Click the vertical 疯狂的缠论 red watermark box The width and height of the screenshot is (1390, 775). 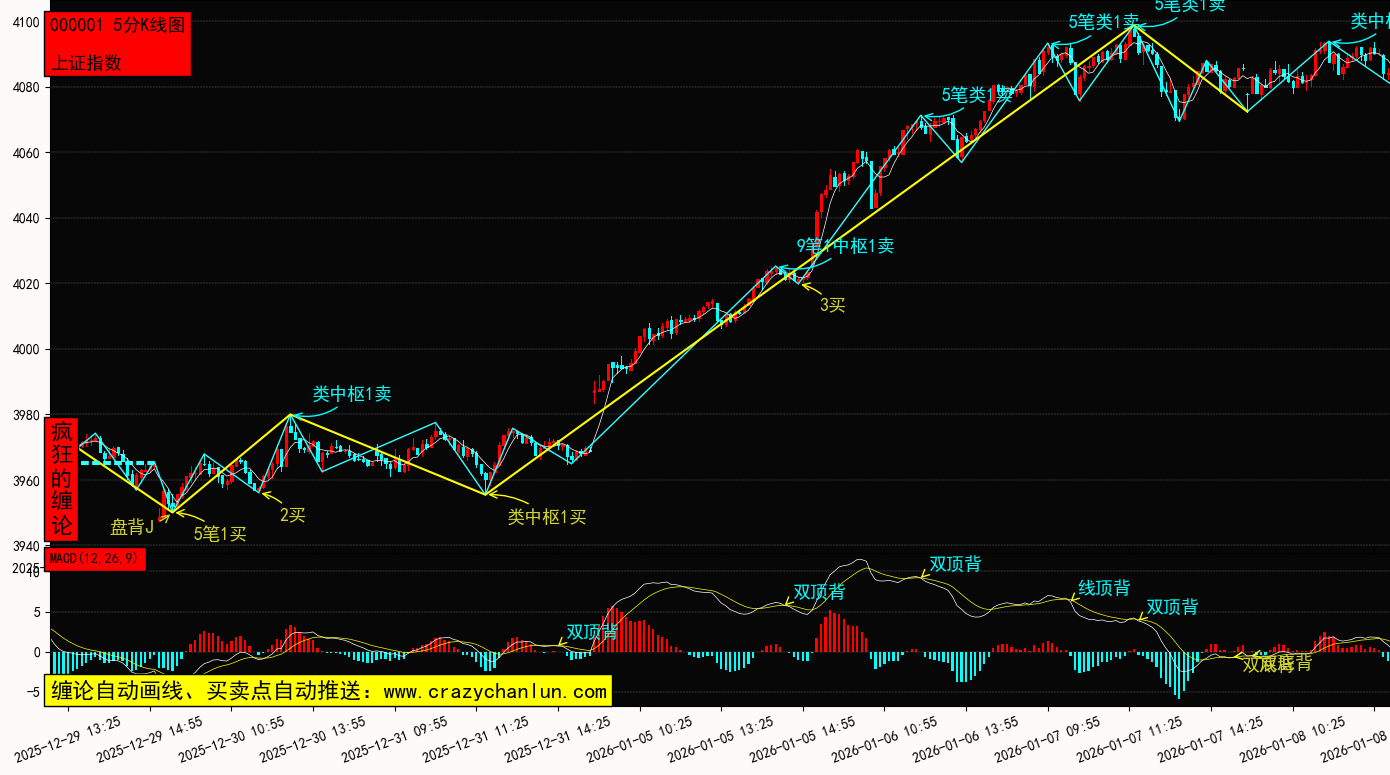62,479
